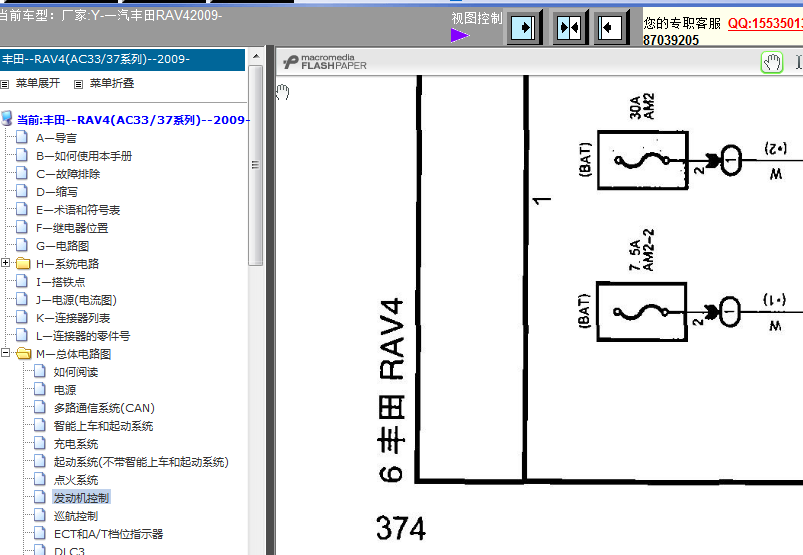Viewport: 803px width, 555px height.
Task: Click the page icon next to K—连接器列表
Action: tap(22, 317)
